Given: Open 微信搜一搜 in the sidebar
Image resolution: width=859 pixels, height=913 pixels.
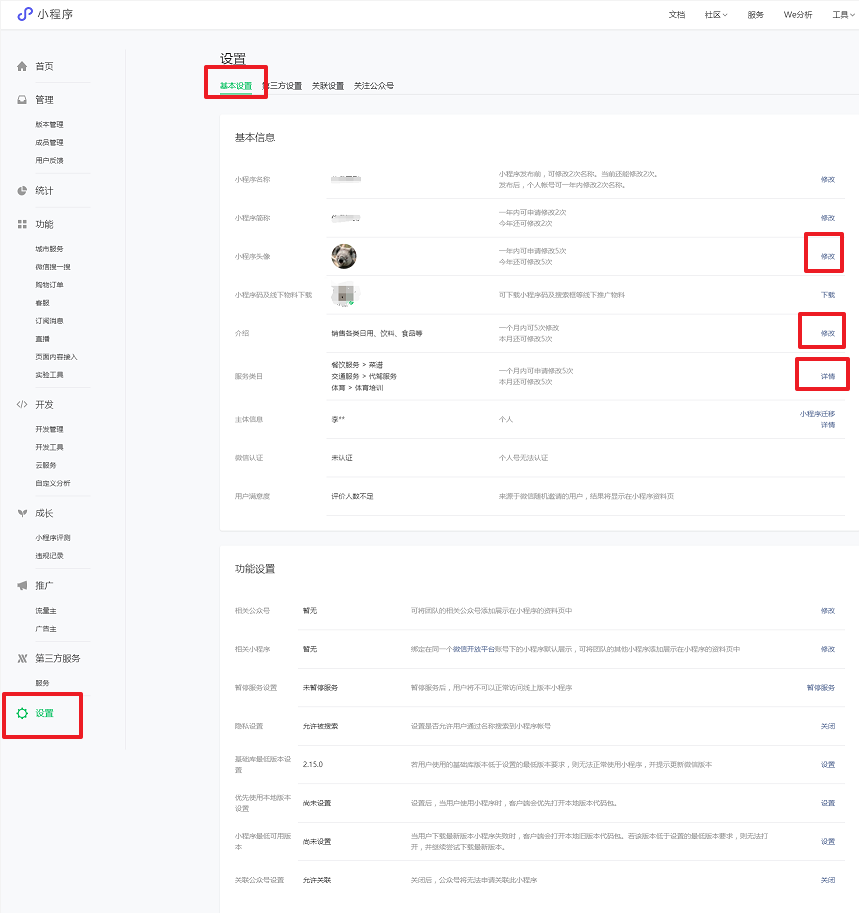Looking at the screenshot, I should (53, 267).
